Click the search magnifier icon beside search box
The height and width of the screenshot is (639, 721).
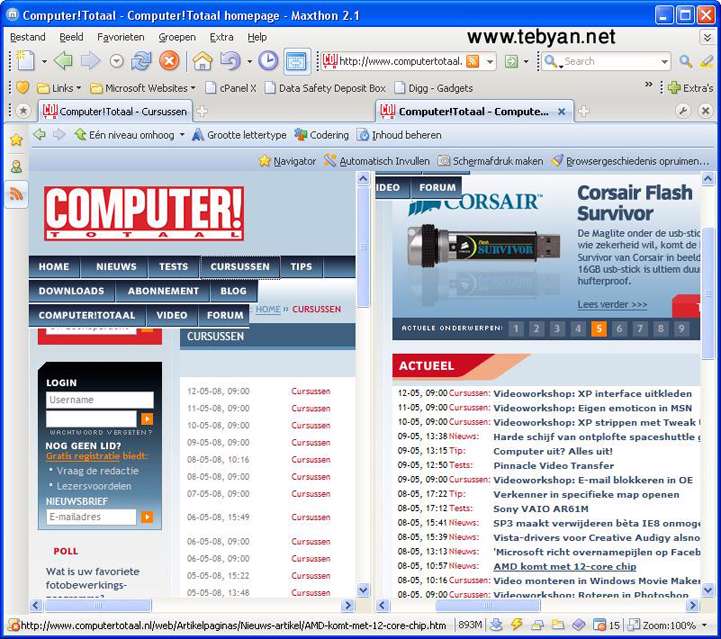686,61
